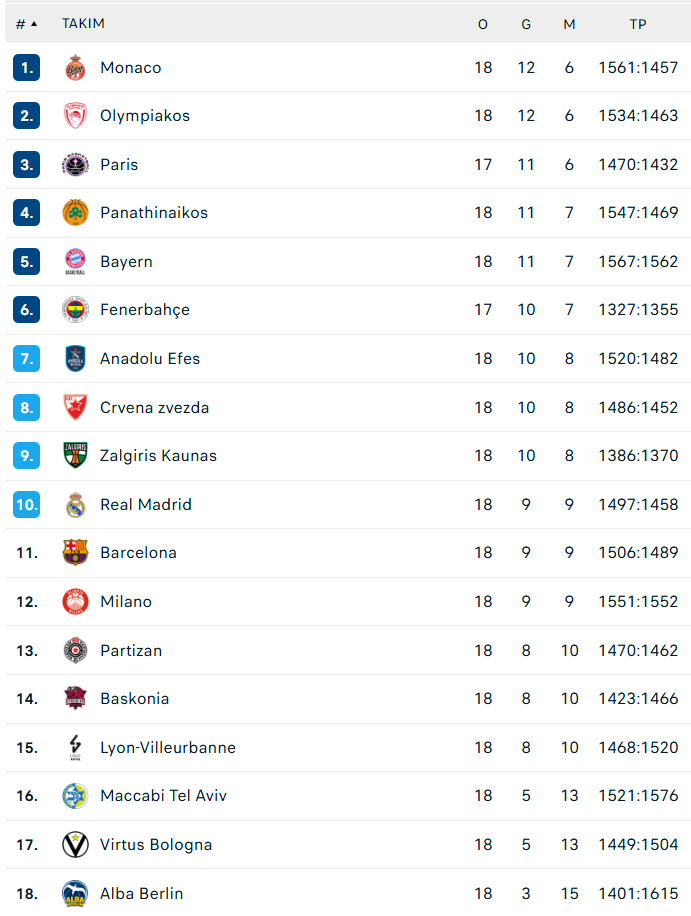This screenshot has width=691, height=916.
Task: Click the Fenerbahçe club badge
Action: (75, 310)
